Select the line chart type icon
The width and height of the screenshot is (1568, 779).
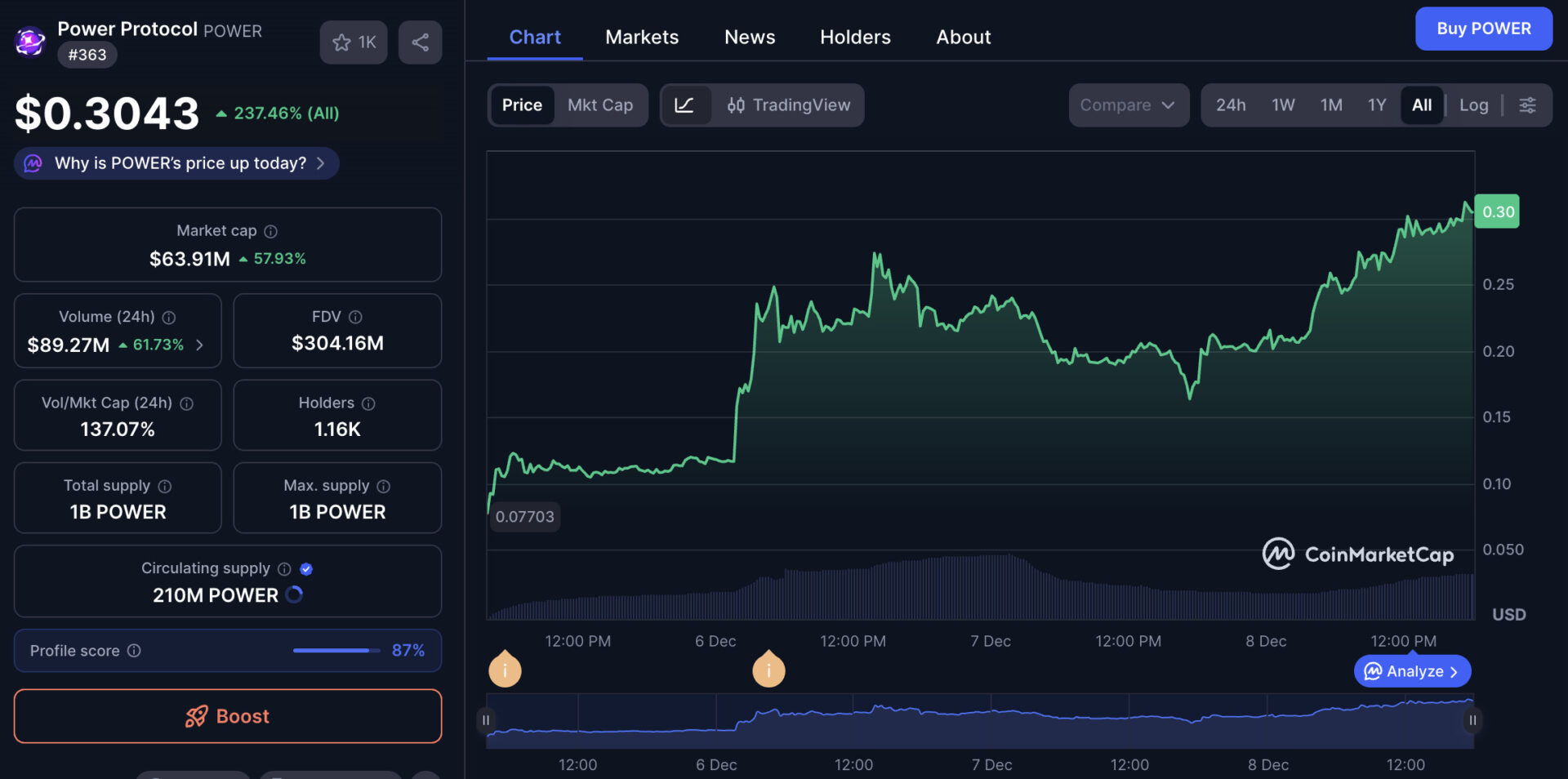click(684, 105)
